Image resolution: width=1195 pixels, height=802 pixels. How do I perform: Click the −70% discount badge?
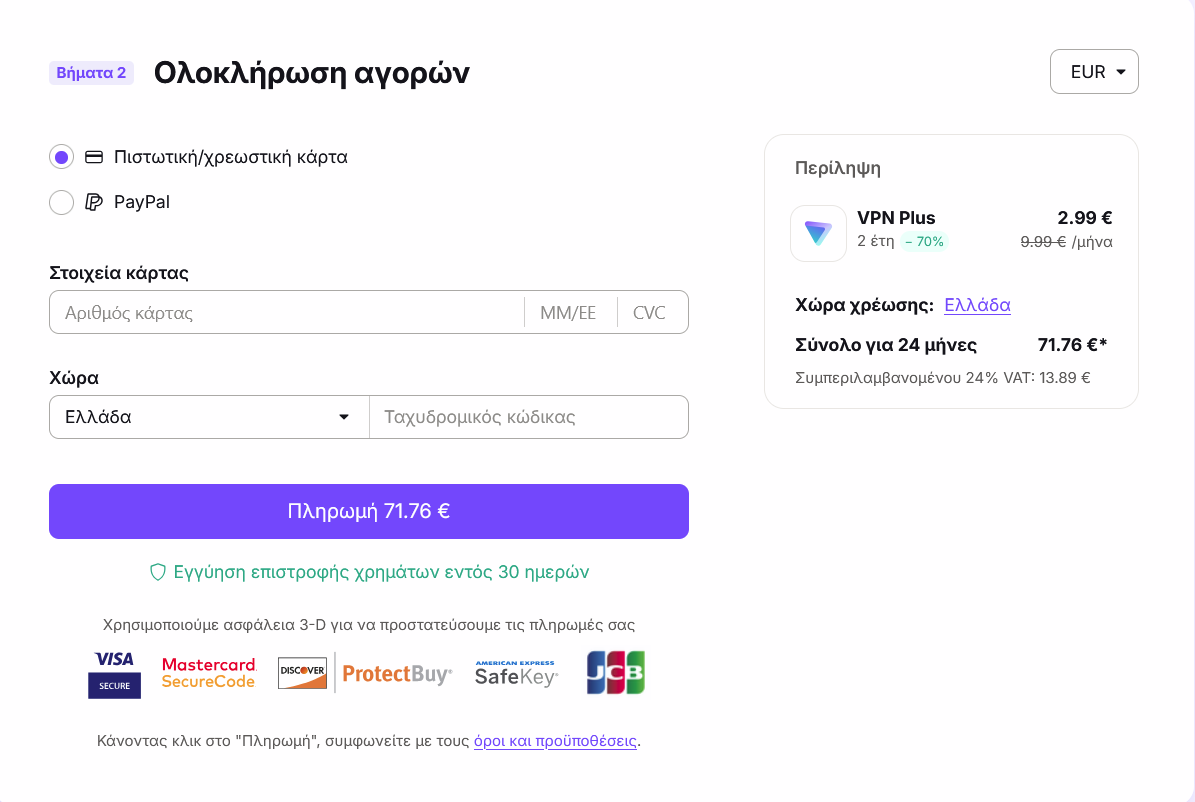(924, 242)
